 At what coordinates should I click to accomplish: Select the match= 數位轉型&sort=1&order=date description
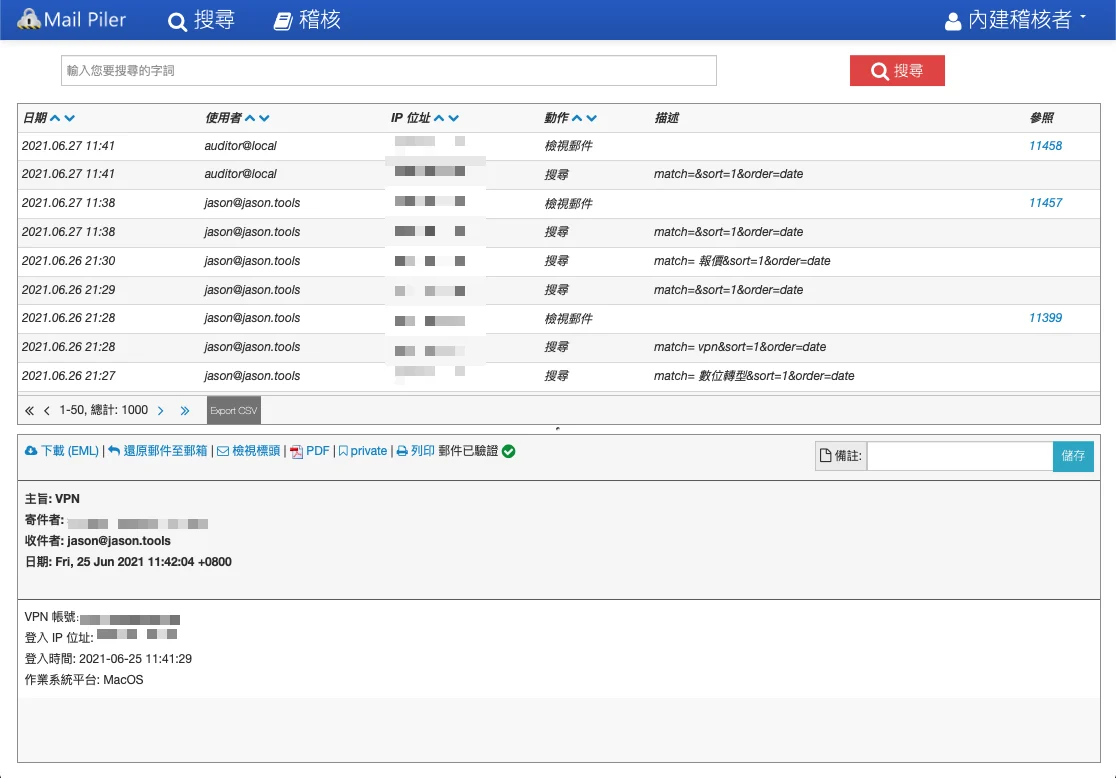tap(754, 376)
